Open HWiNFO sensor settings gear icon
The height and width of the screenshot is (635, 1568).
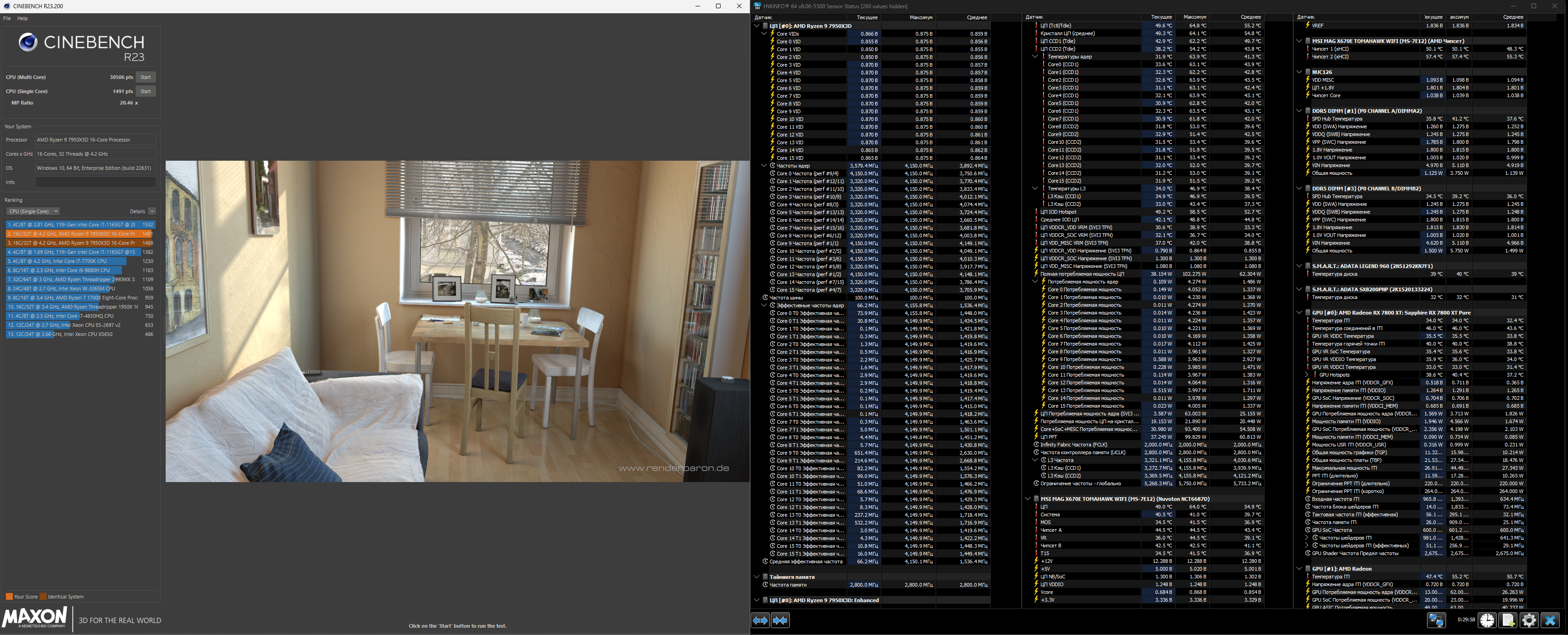coord(1529,620)
